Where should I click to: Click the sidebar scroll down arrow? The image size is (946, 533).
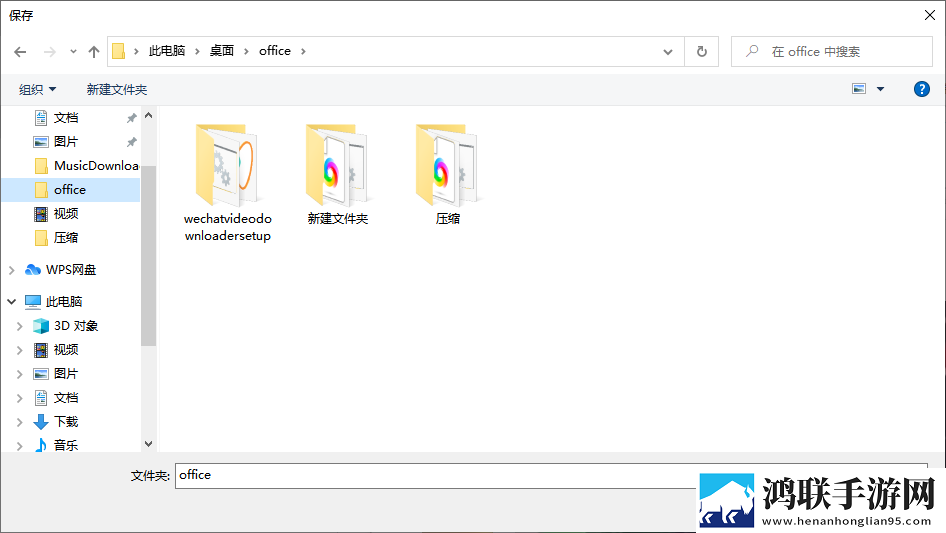[148, 444]
